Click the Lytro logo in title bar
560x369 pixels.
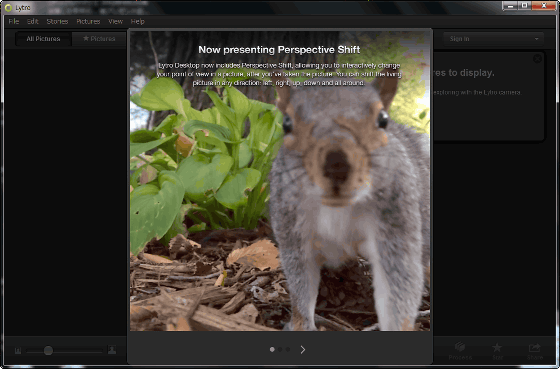pyautogui.click(x=8, y=8)
